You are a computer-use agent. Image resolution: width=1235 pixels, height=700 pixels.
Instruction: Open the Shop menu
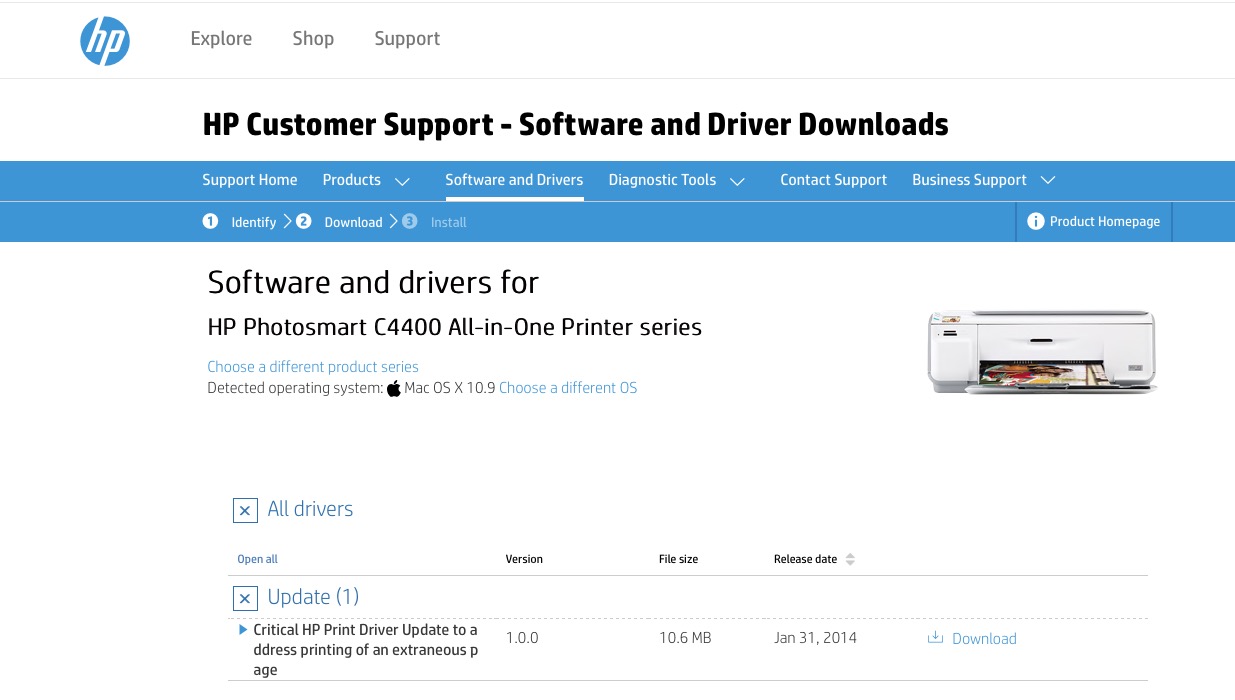coord(313,39)
